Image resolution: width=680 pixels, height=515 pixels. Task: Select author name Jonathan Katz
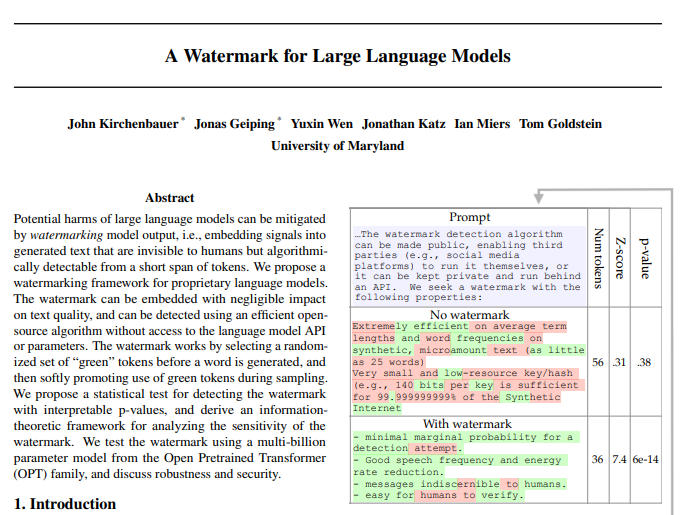pyautogui.click(x=404, y=124)
